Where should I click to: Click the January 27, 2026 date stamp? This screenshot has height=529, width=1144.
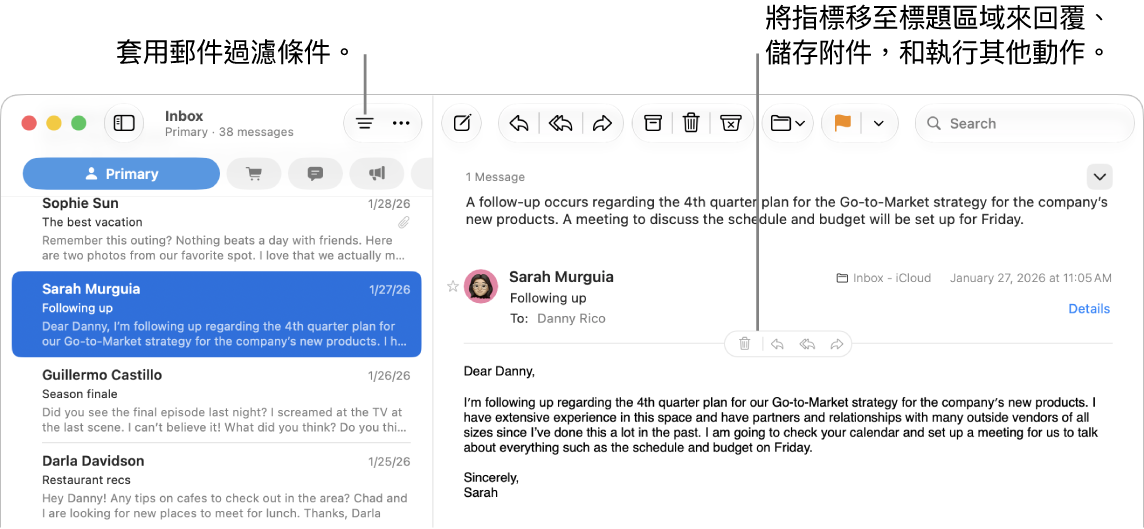[1031, 278]
